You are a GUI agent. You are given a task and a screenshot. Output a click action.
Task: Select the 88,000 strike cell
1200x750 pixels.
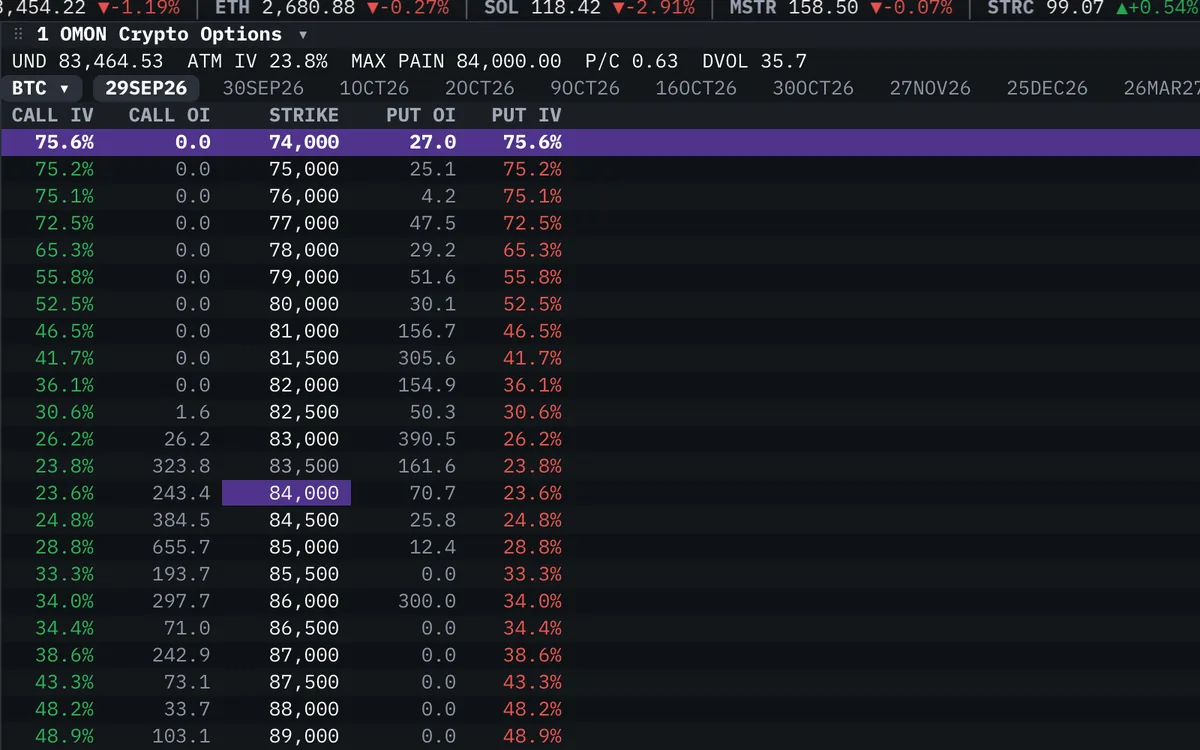click(304, 709)
